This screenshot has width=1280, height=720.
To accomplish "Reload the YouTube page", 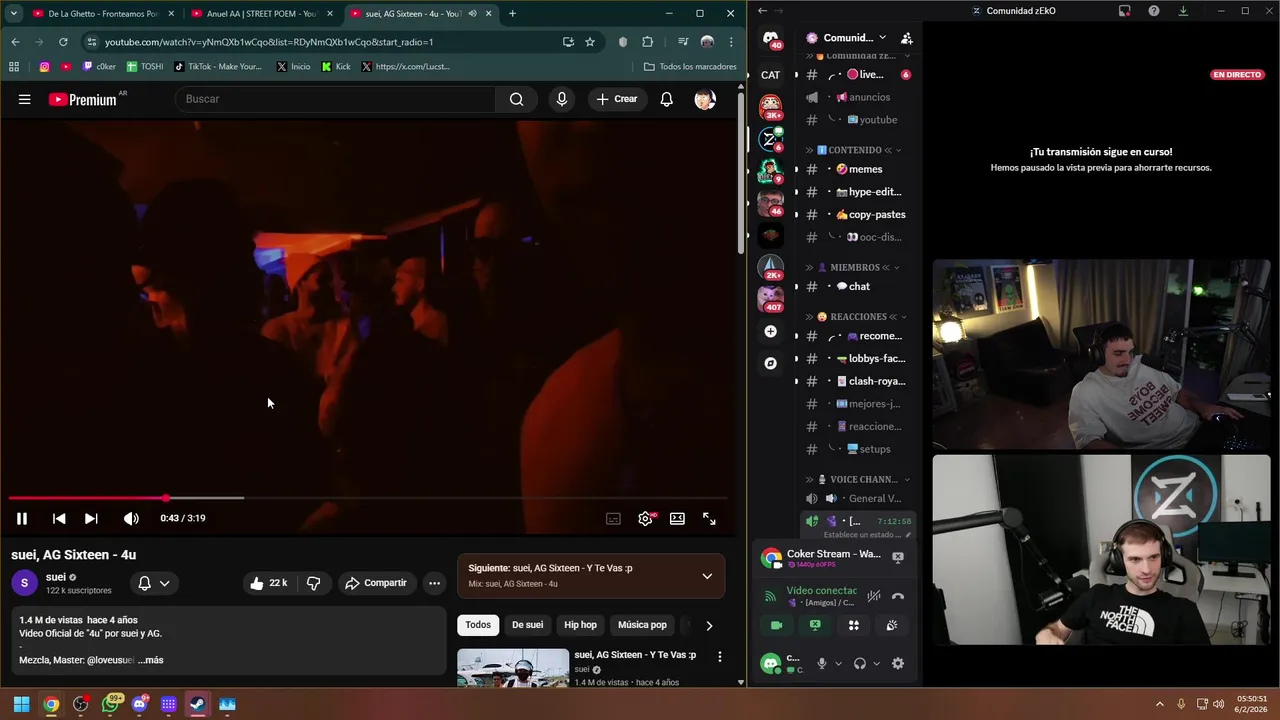I will tap(63, 42).
